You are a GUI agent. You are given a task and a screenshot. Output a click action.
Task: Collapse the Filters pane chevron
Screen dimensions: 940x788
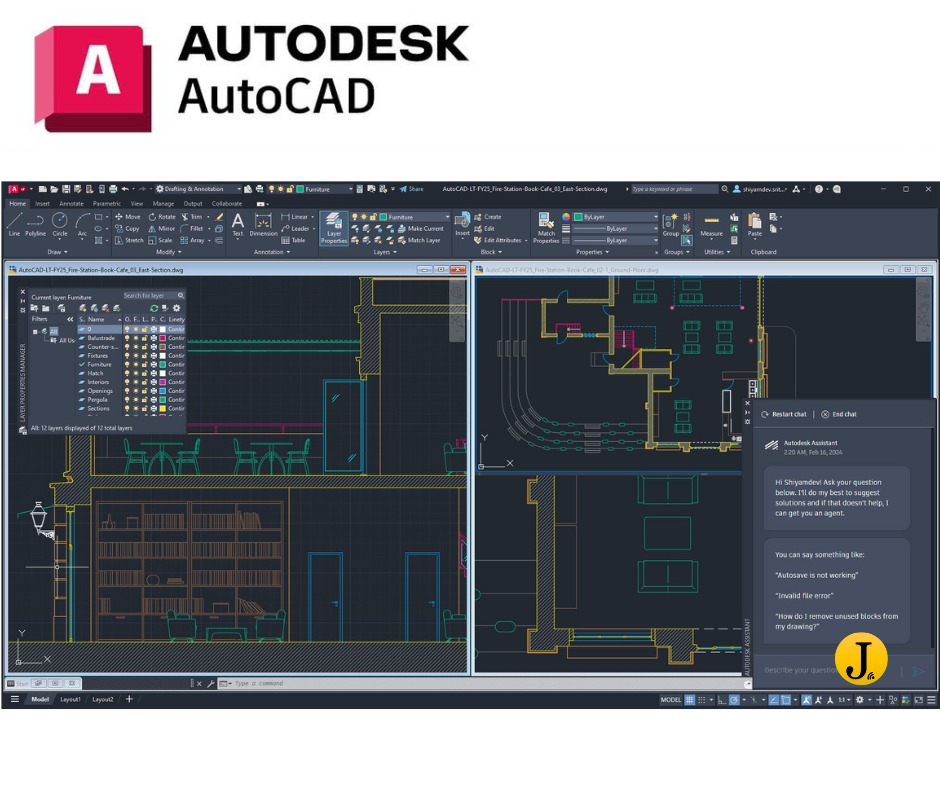pyautogui.click(x=70, y=320)
